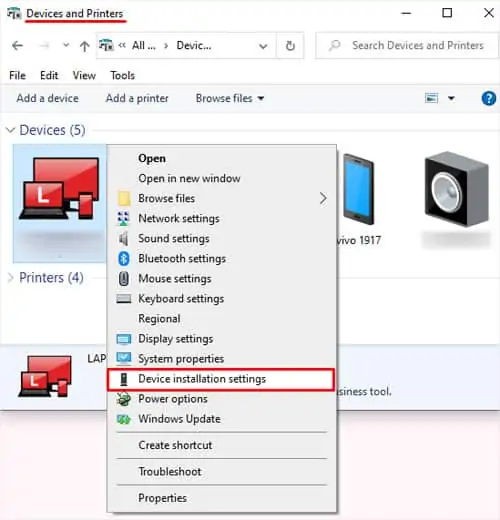
Task: Open the Tools menu
Action: 123,75
